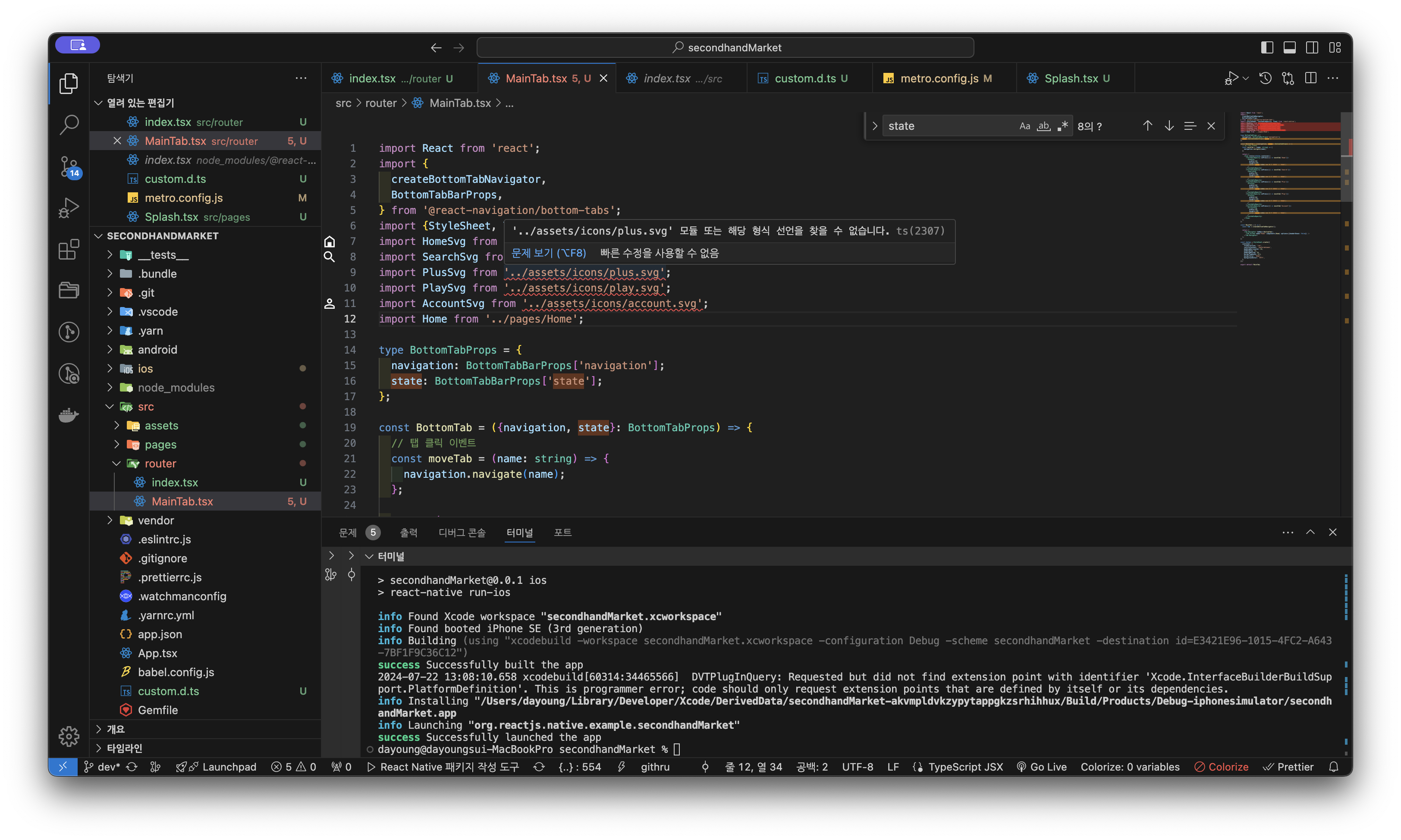Open the Extensions view in the activity bar
Screen dimensions: 1401x840
click(69, 249)
